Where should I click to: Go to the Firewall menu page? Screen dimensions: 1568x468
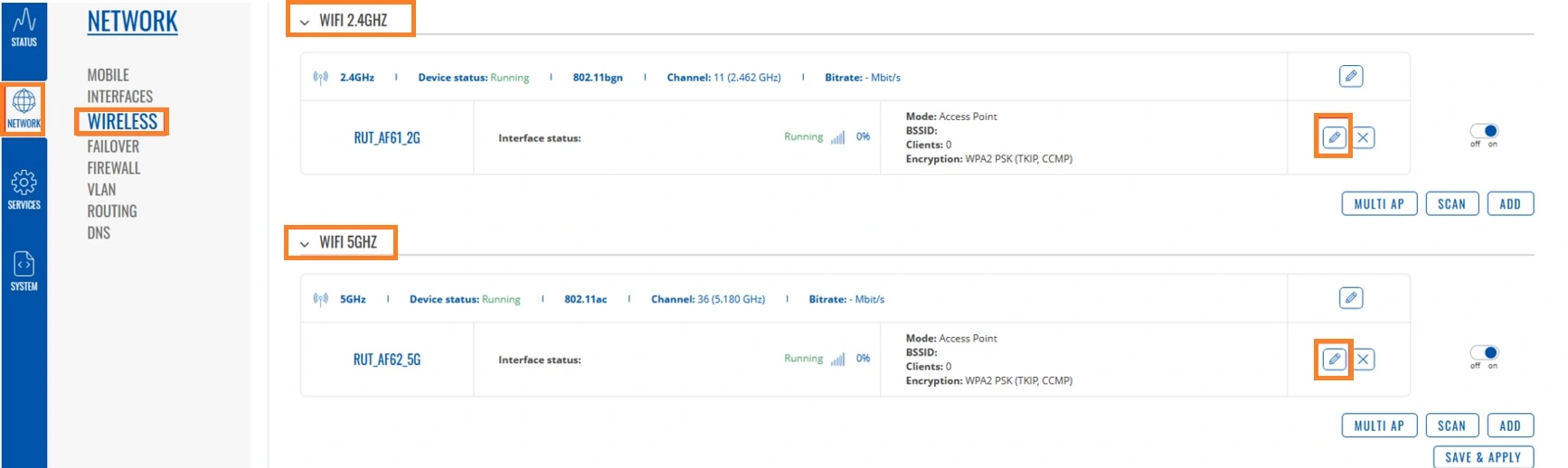113,168
